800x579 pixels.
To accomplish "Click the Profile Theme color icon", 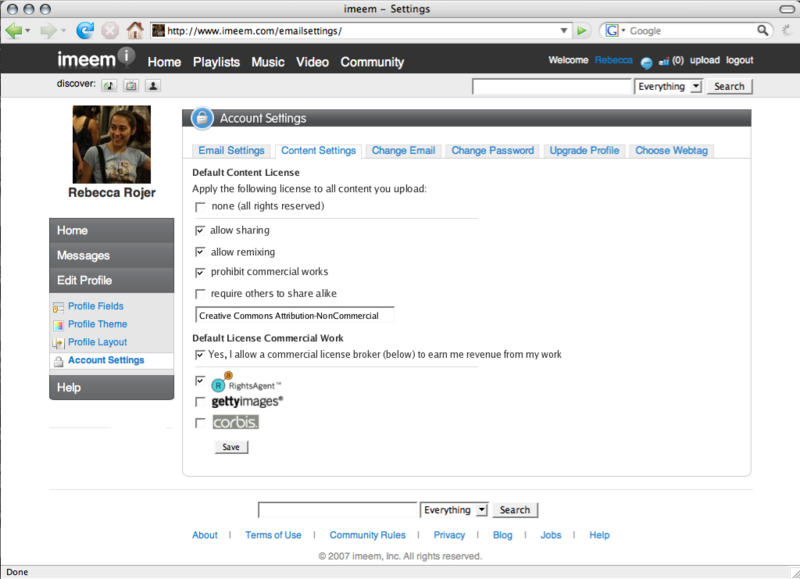I will pos(58,325).
